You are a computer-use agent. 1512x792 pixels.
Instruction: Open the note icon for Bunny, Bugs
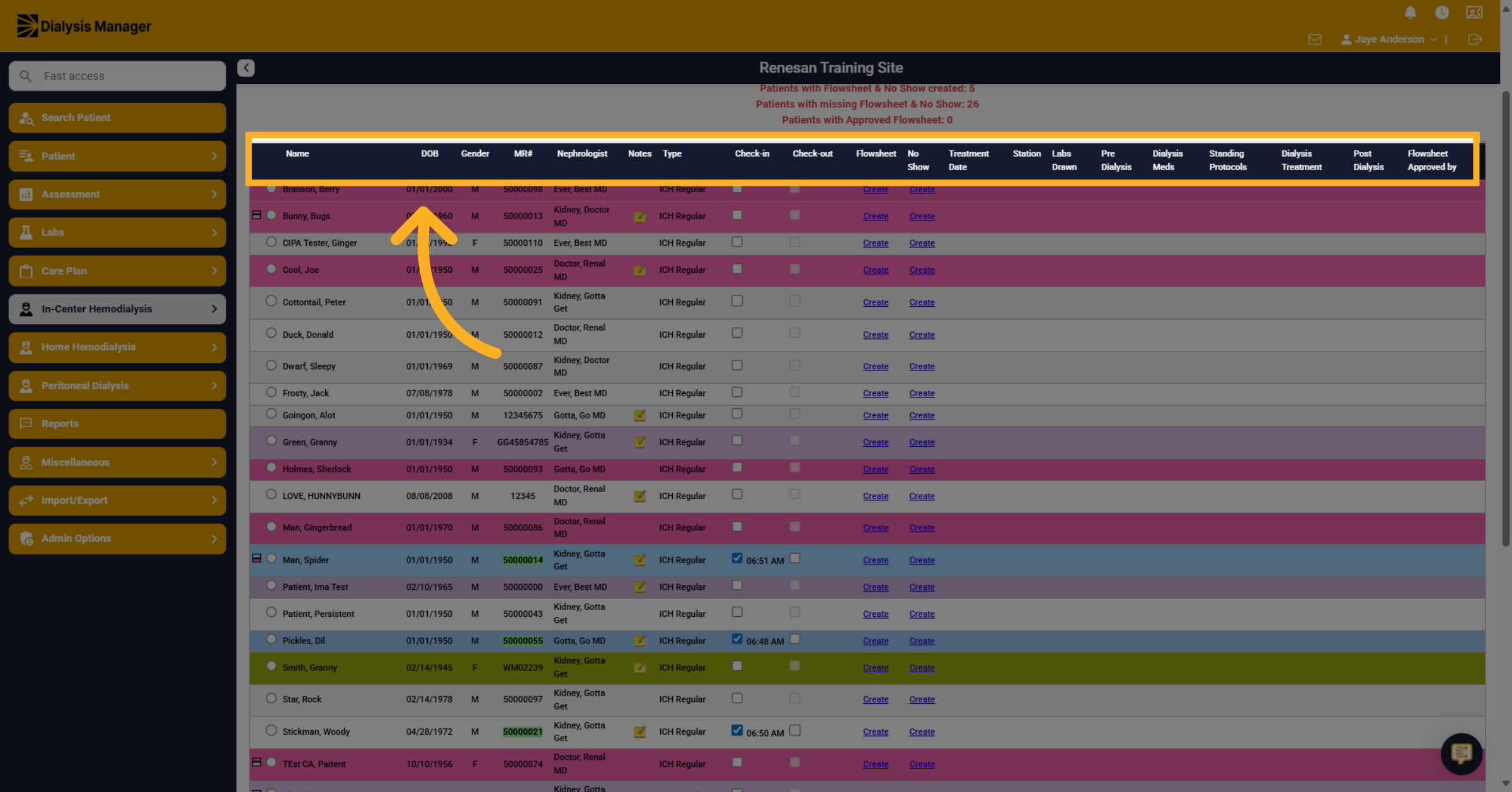(x=639, y=217)
